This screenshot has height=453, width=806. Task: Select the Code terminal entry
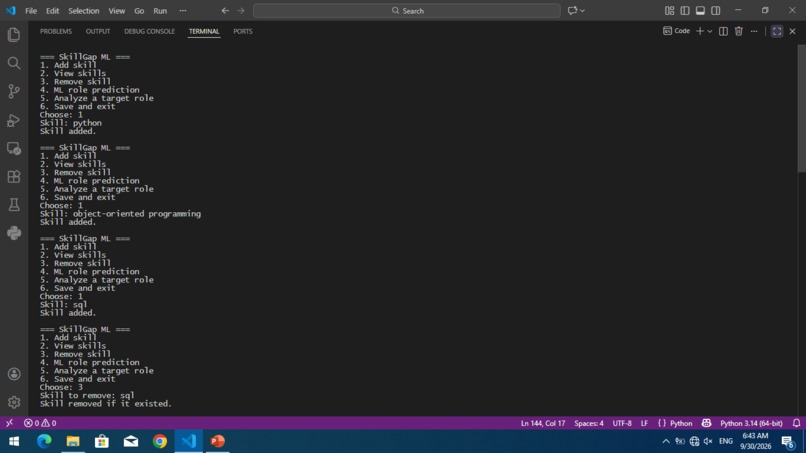676,31
